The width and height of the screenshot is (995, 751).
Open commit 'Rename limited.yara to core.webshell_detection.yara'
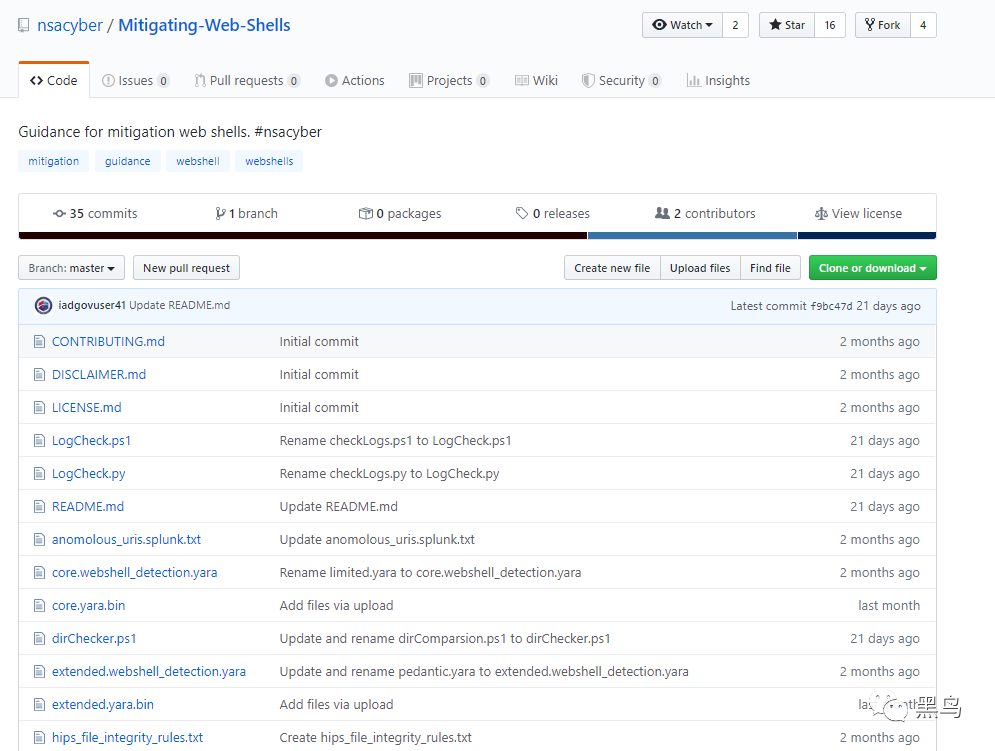pyautogui.click(x=430, y=573)
